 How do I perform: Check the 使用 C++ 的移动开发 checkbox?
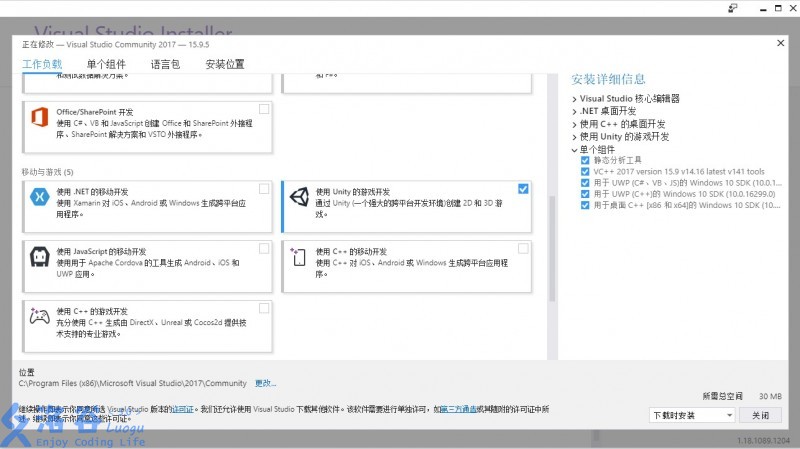[x=523, y=248]
